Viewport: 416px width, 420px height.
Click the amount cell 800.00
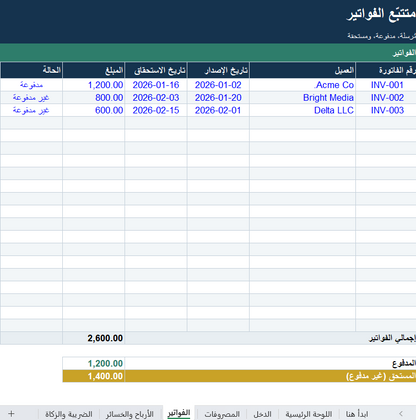[94, 98]
